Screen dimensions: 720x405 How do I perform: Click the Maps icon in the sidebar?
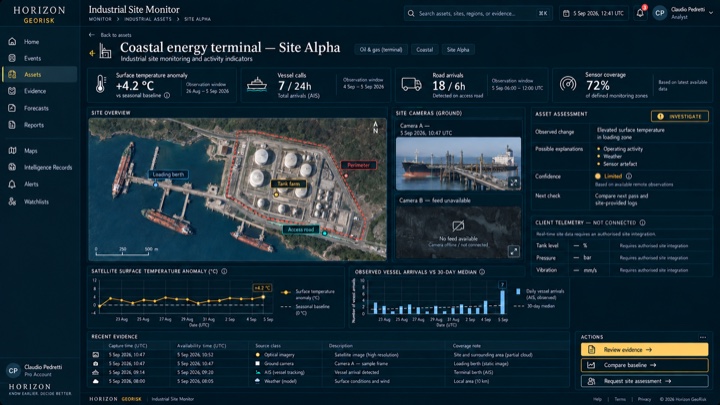click(x=12, y=151)
